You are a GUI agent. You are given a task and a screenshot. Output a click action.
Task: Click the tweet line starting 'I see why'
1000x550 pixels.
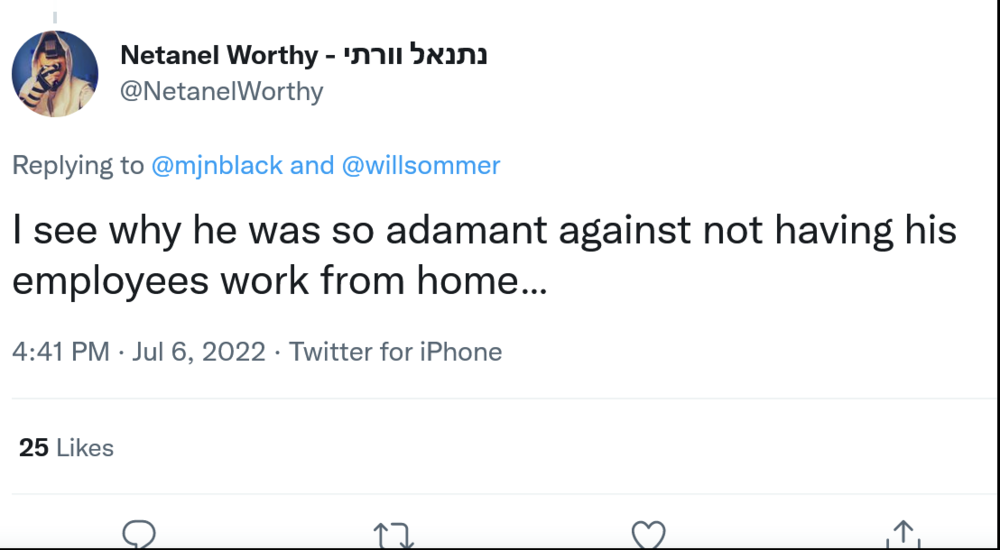tap(484, 232)
